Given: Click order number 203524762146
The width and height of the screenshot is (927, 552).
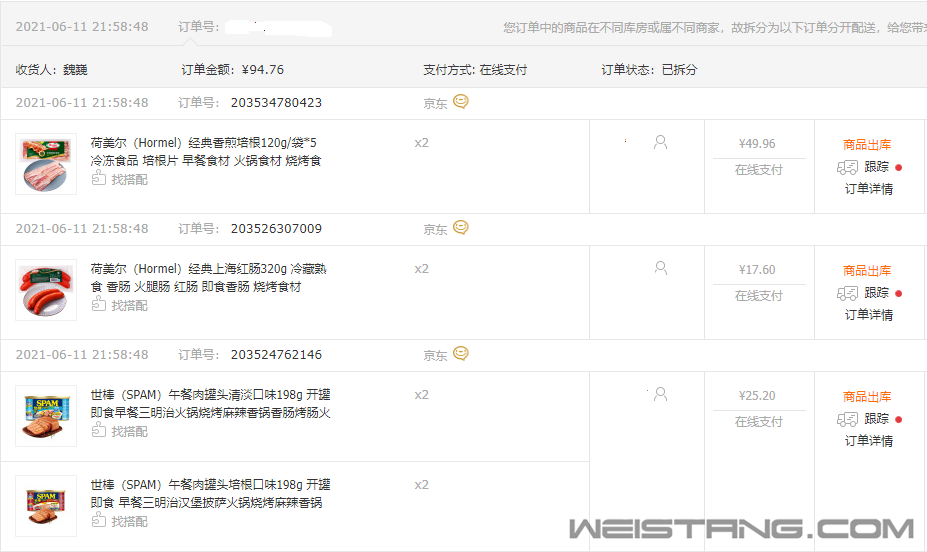Looking at the screenshot, I should (x=276, y=354).
